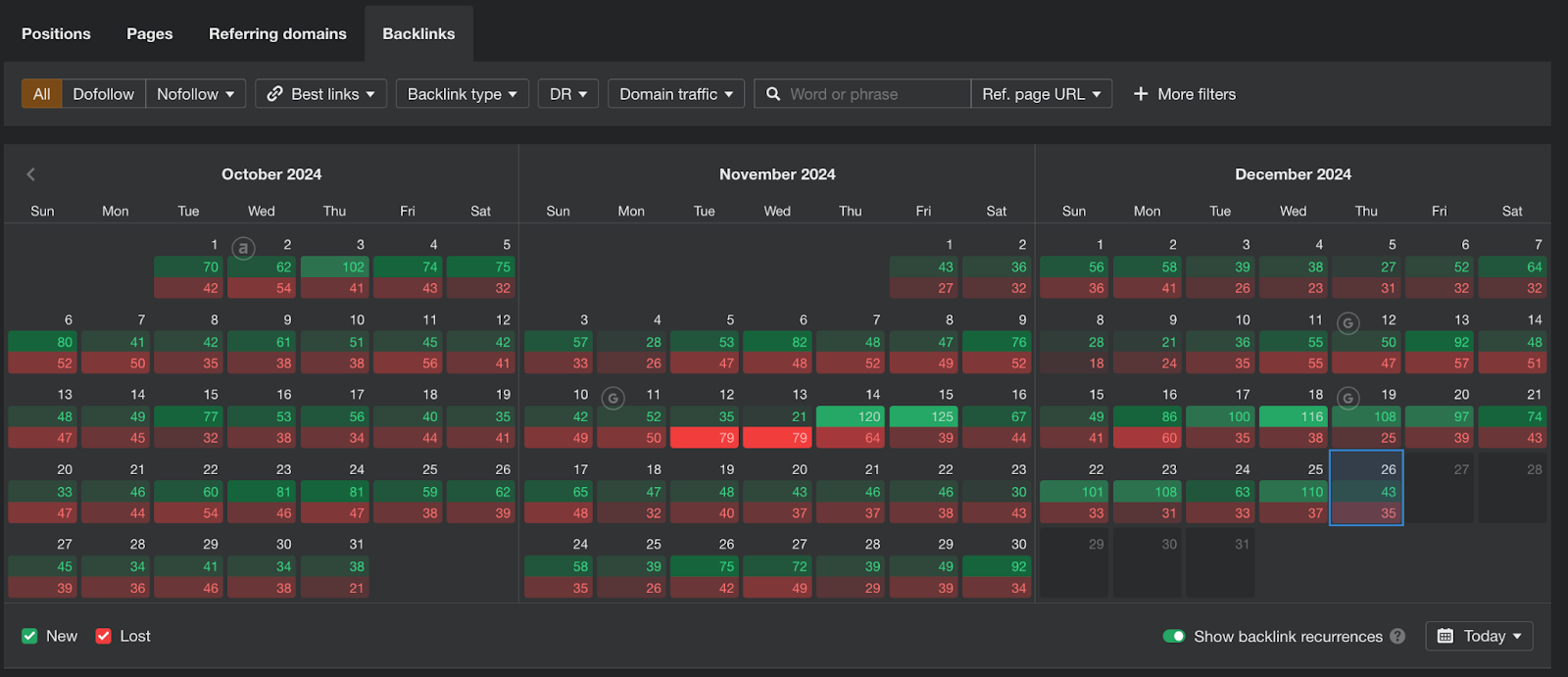Click new backlinks value 120 on November 14
Image resolution: width=1568 pixels, height=677 pixels.
[x=851, y=416]
